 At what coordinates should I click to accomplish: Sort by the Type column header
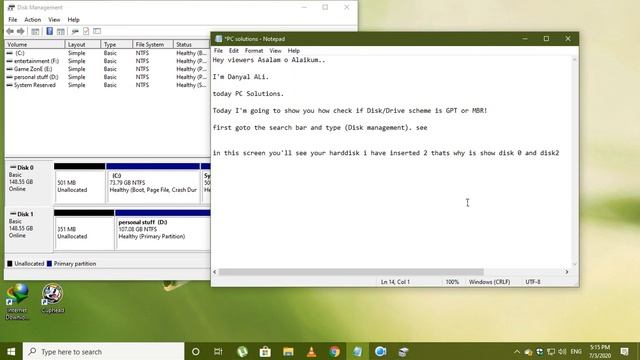[x=117, y=44]
